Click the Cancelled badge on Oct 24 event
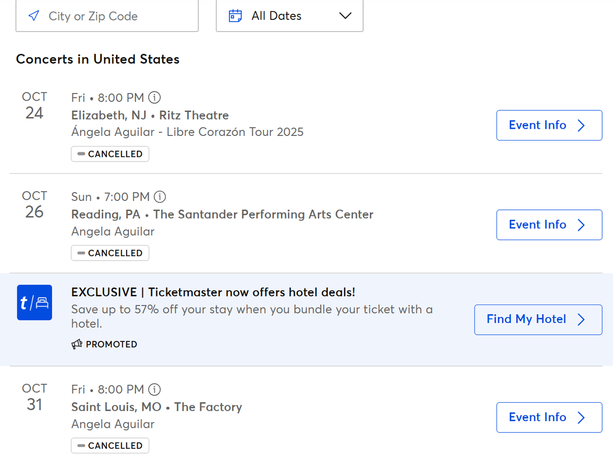613x464 pixels. click(x=110, y=154)
